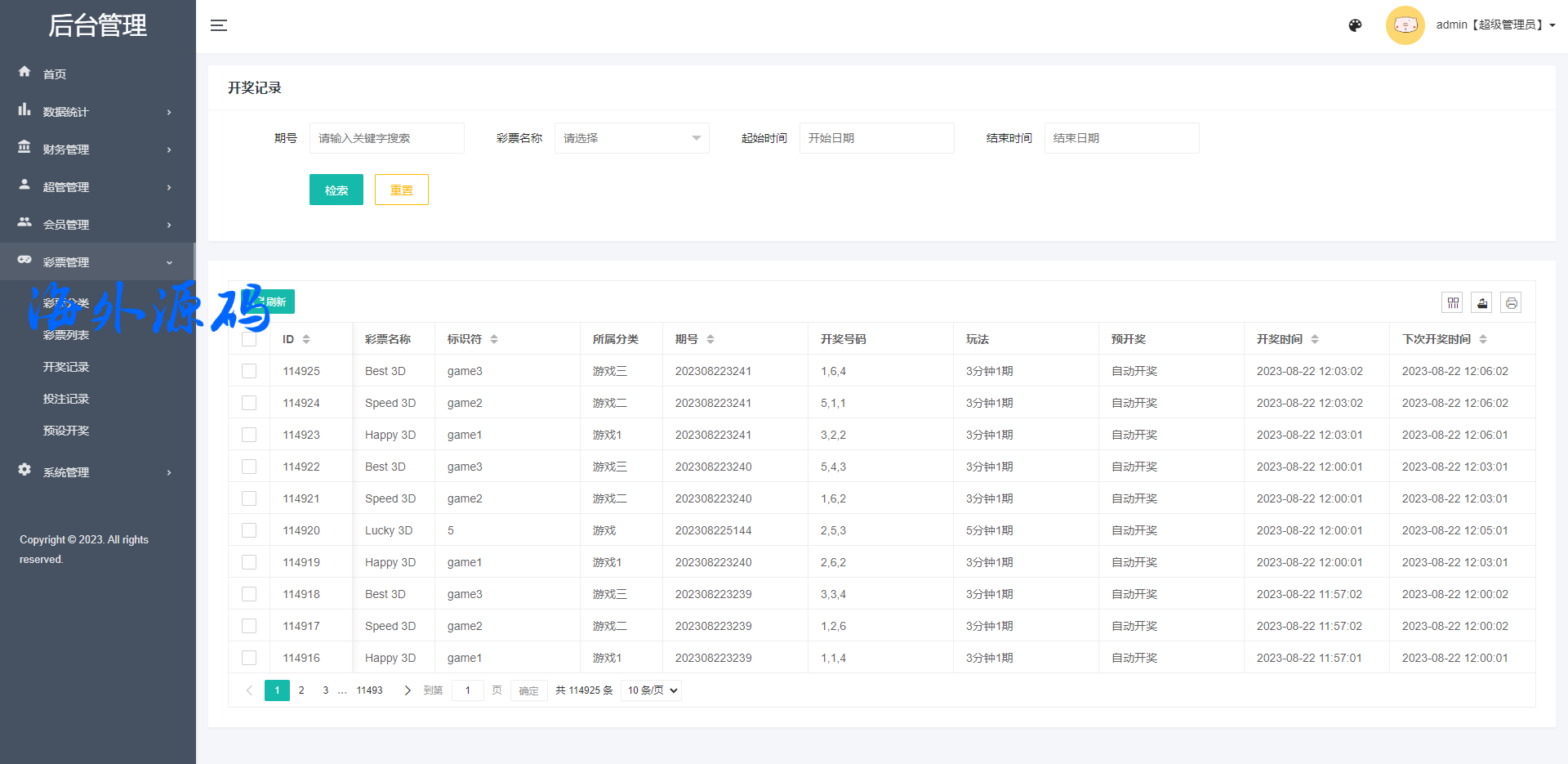This screenshot has height=764, width=1568.
Task: Expand the 财务管理 sidebar menu
Action: (97, 150)
